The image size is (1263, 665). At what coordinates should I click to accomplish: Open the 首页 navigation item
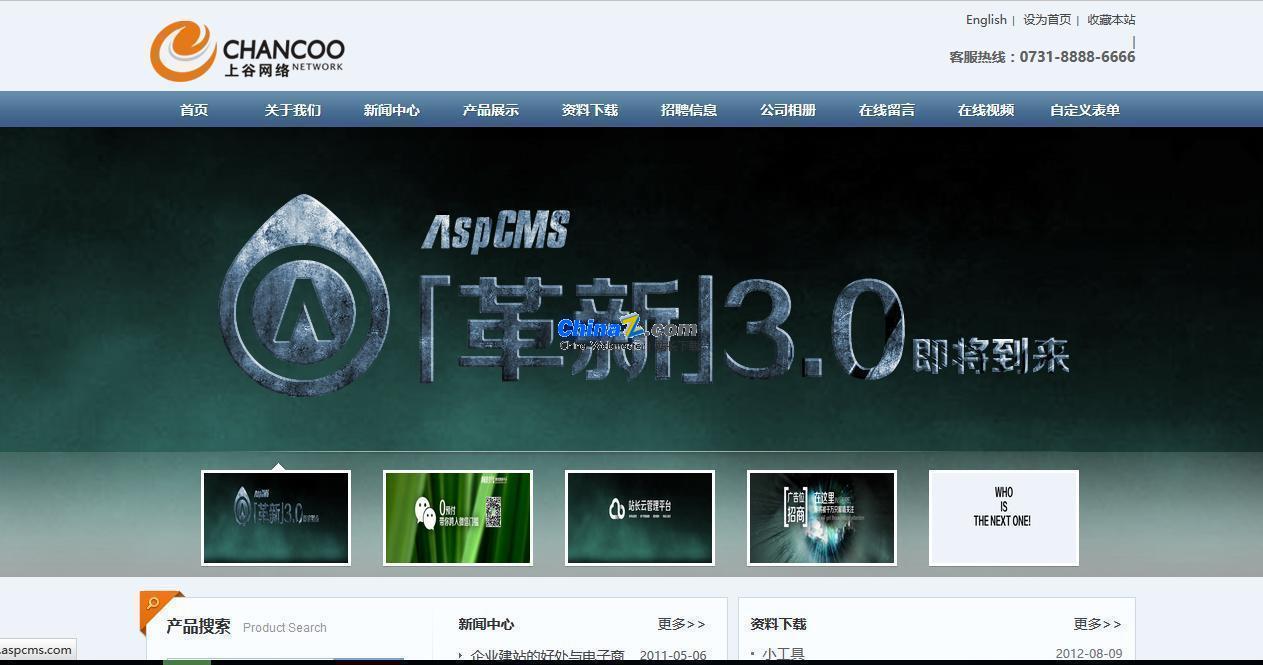tap(194, 110)
